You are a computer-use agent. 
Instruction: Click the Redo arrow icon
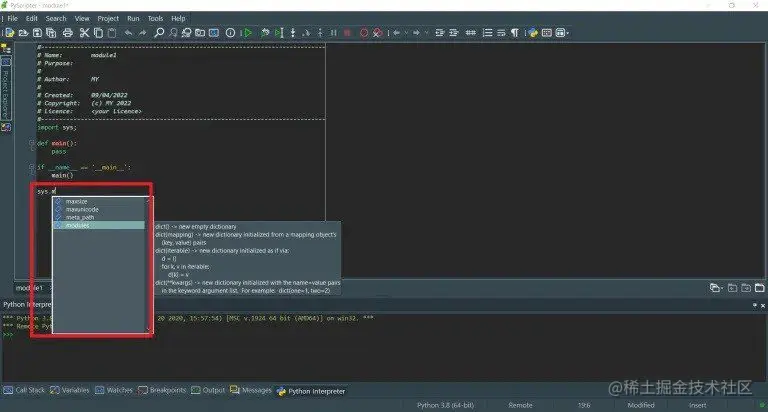tap(143, 33)
